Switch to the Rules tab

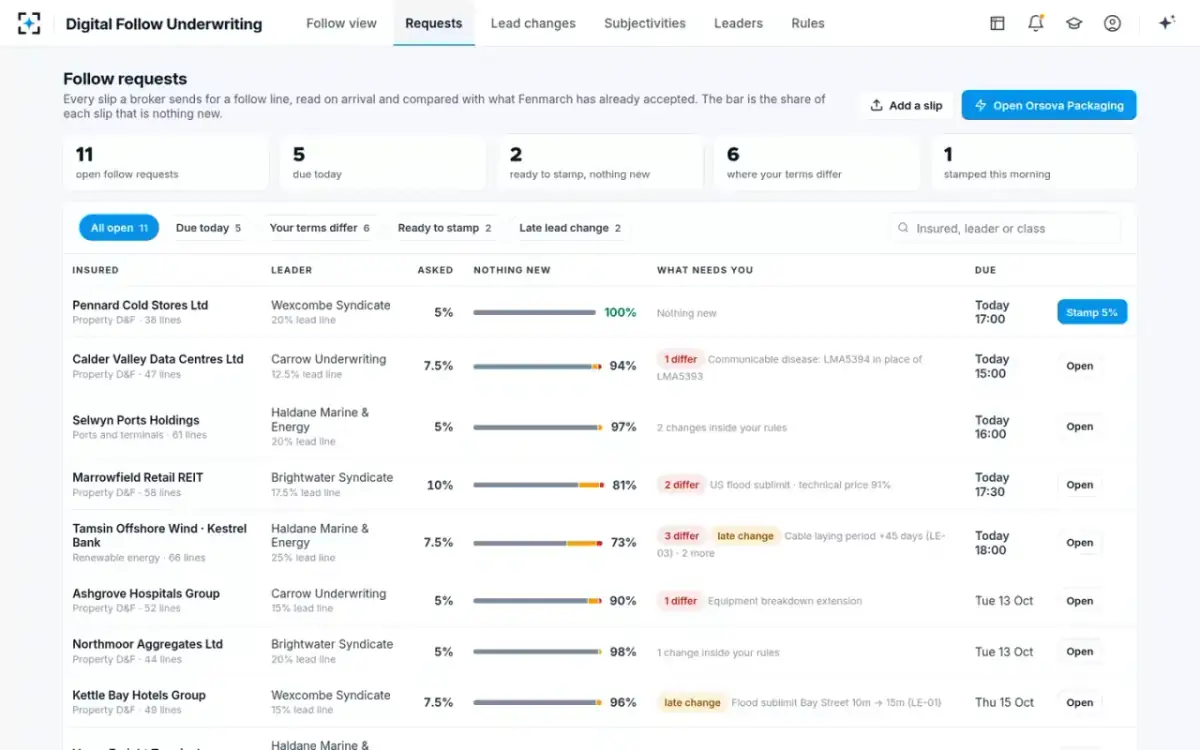tap(808, 23)
